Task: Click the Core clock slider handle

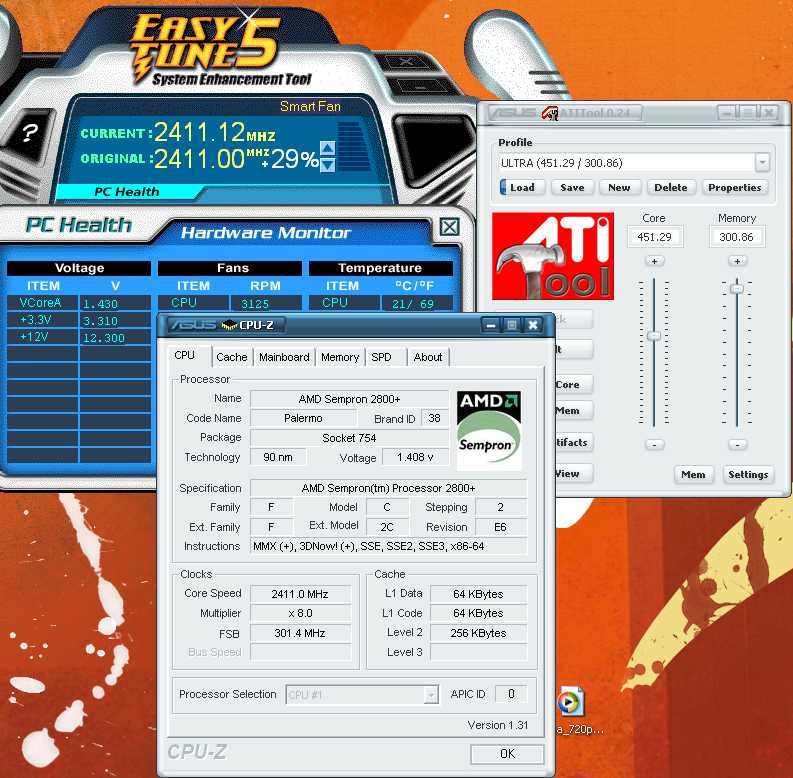Action: click(x=654, y=336)
